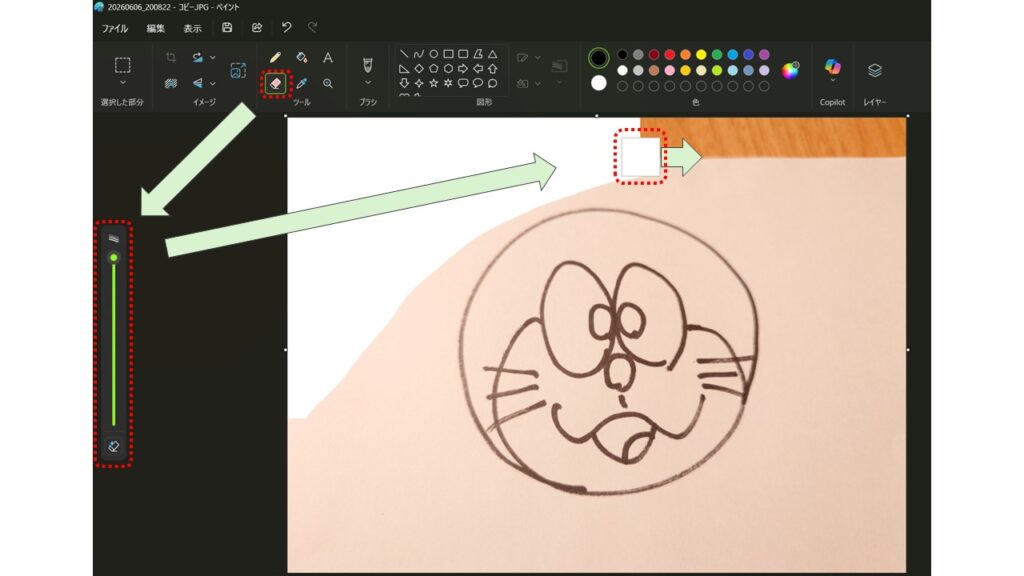Redo the undone action
Viewport: 1024px width, 576px height.
pos(313,27)
